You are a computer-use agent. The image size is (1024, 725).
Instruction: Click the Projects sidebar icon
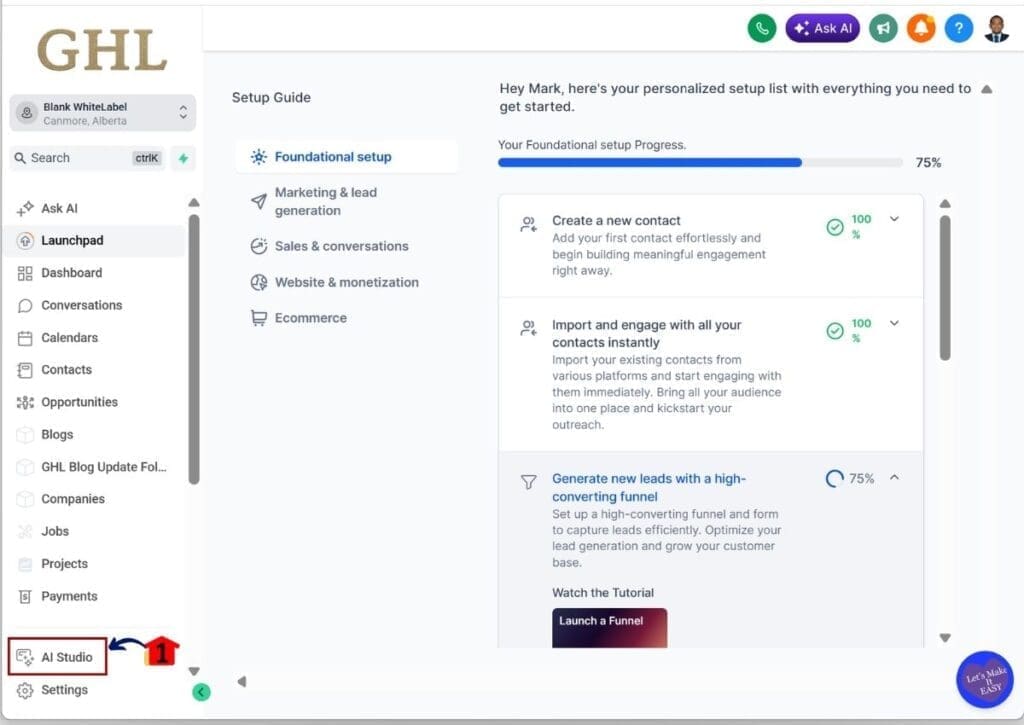coord(25,564)
